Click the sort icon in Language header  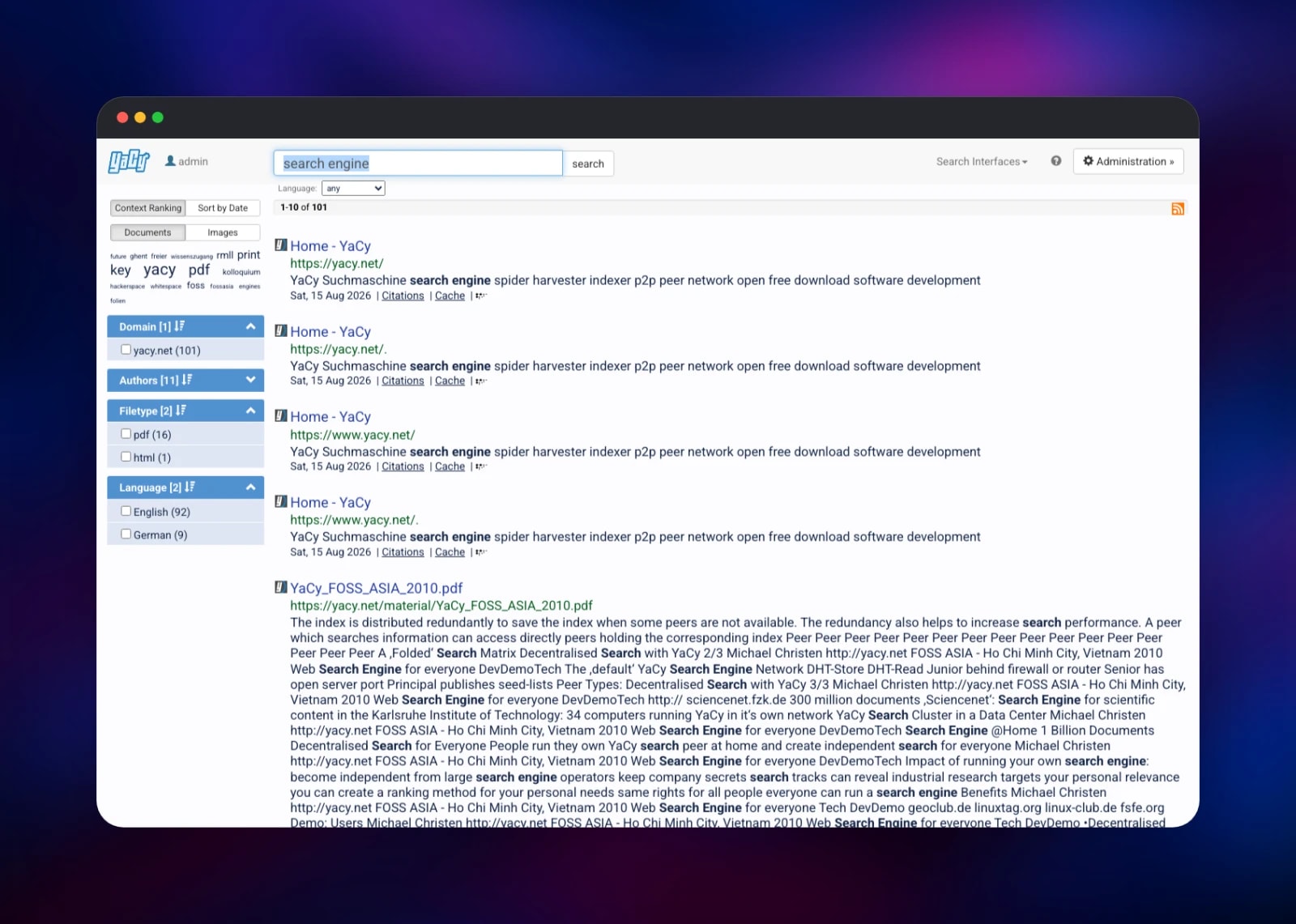[x=190, y=488]
